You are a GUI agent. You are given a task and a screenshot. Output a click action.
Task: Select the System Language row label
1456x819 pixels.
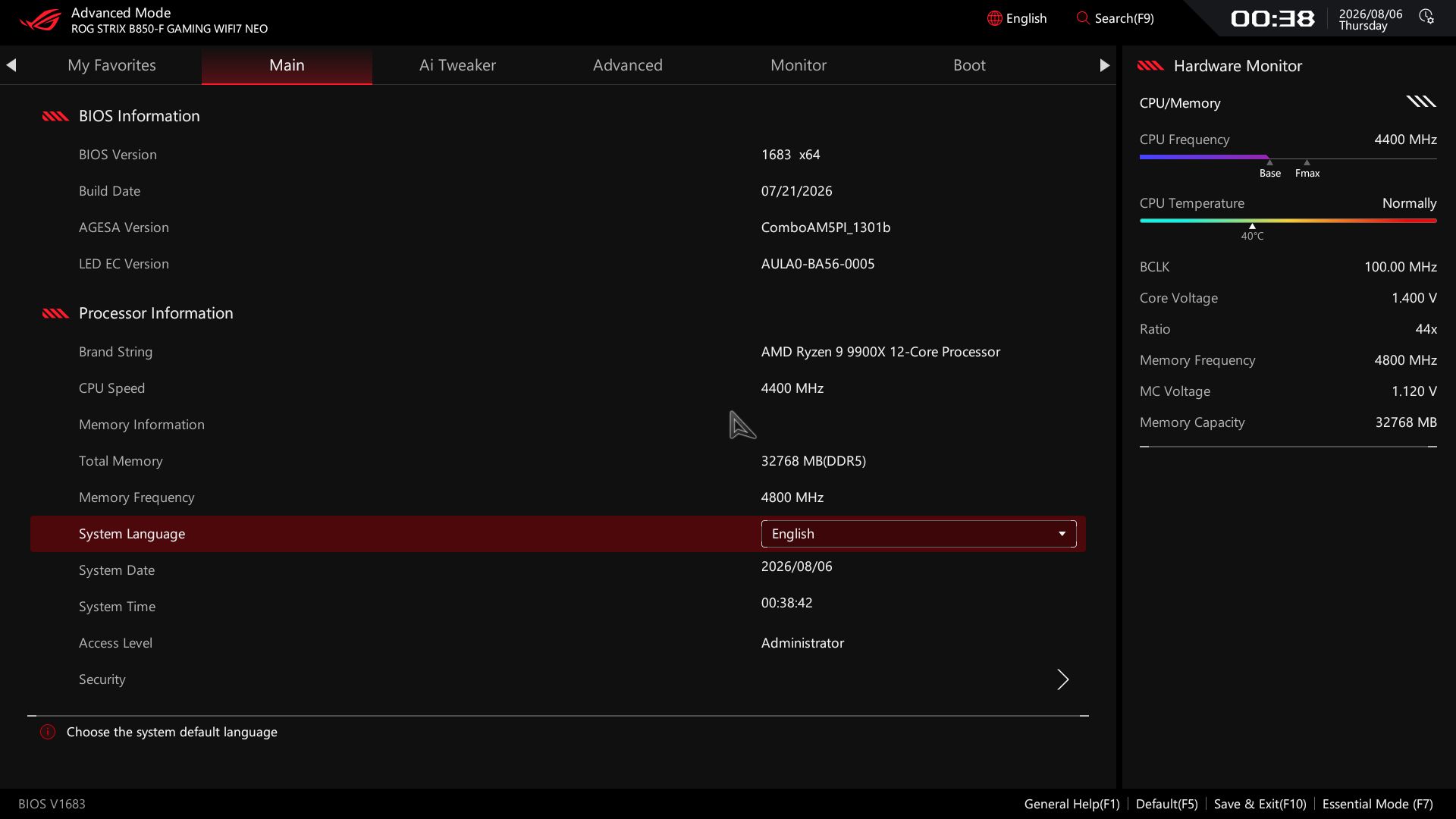point(132,534)
